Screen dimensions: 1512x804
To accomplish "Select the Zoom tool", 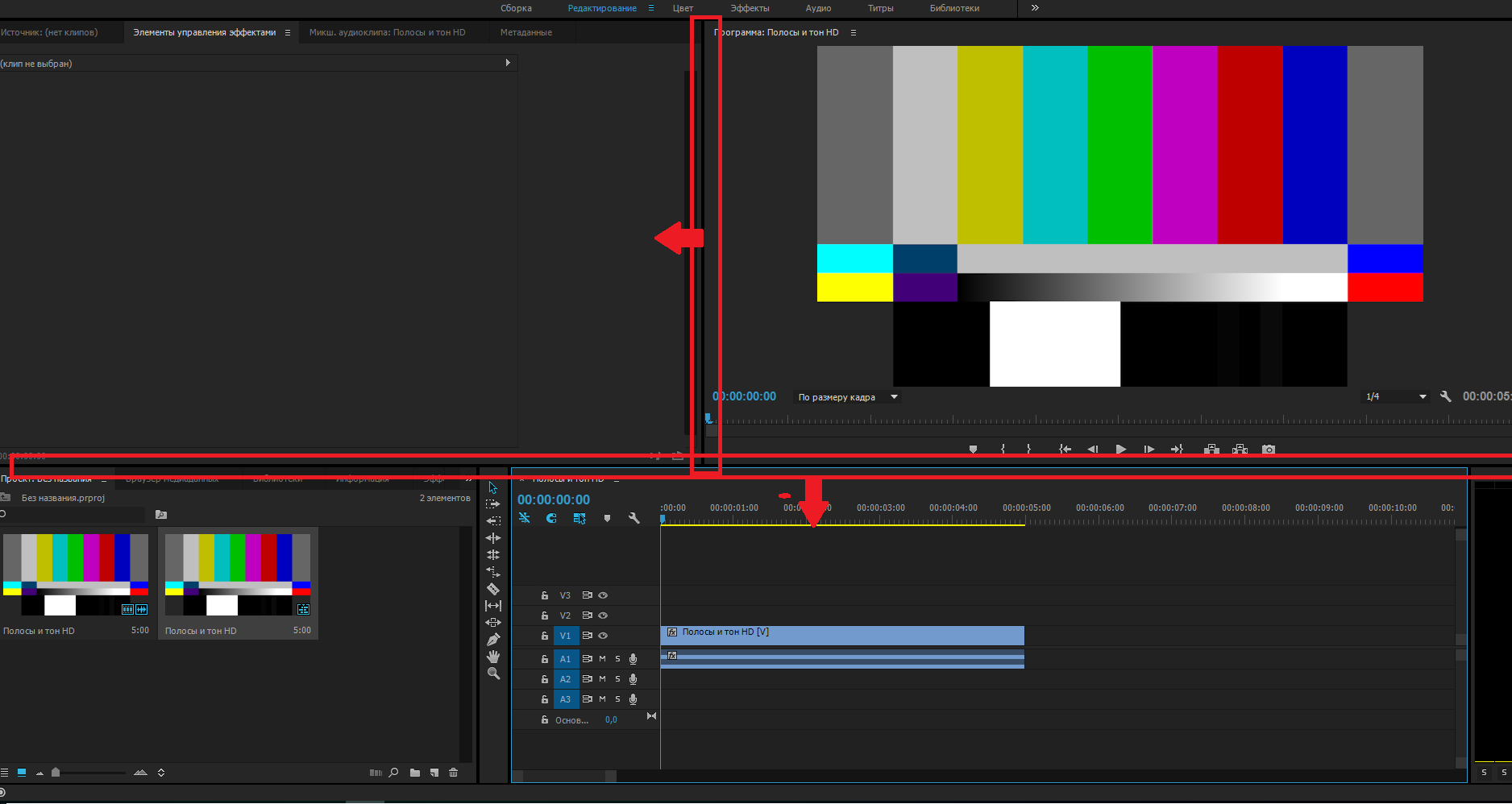I will click(x=493, y=673).
